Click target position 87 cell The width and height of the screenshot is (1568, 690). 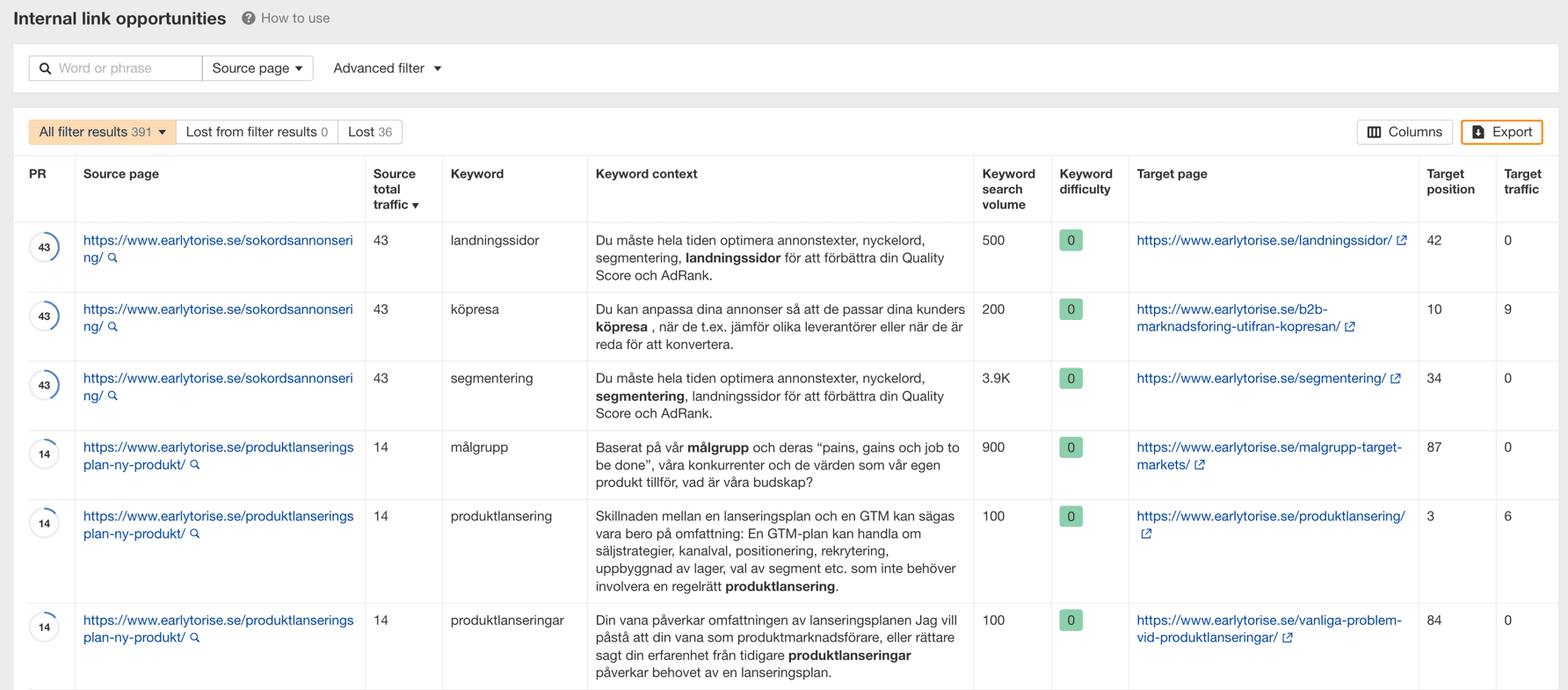(x=1434, y=448)
